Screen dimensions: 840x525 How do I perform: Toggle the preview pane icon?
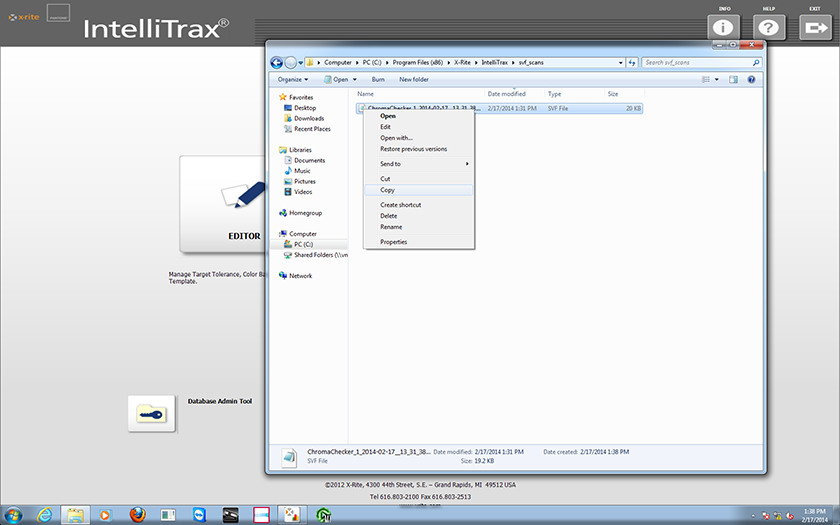point(733,79)
